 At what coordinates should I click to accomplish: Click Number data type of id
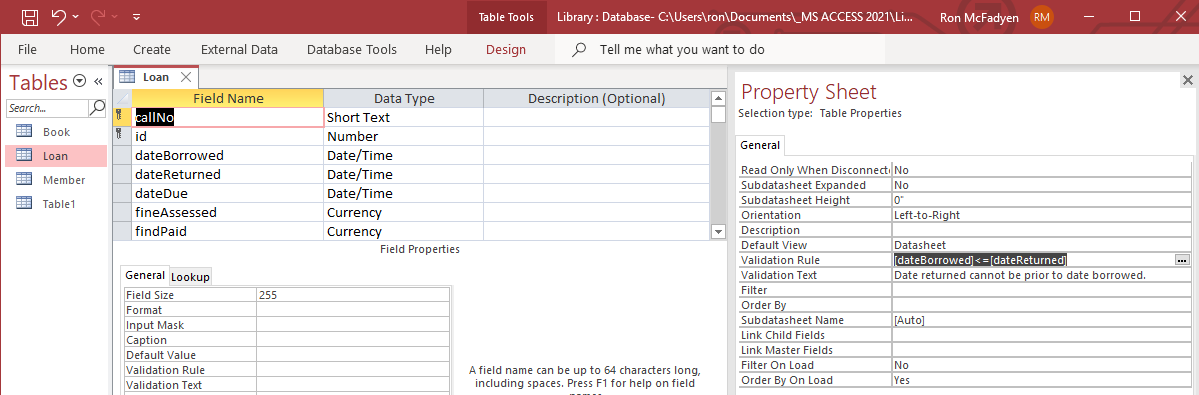coord(404,137)
